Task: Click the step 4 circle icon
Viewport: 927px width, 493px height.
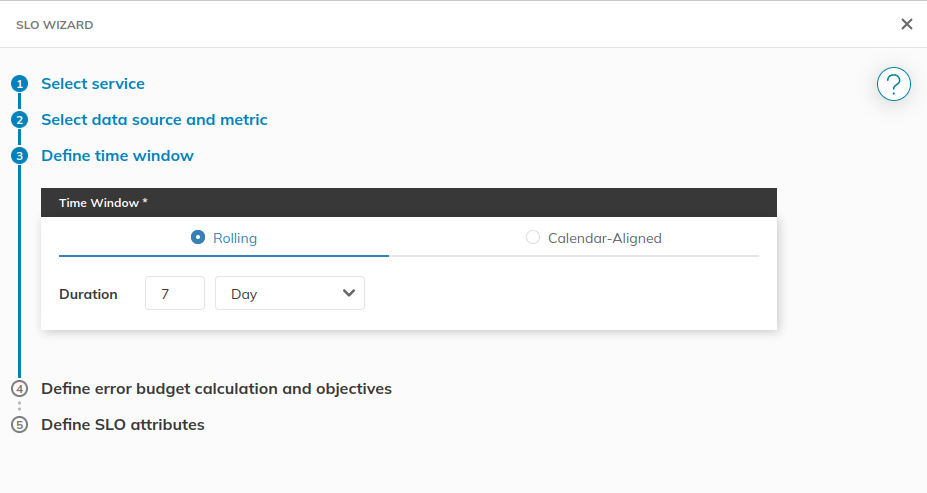Action: [20, 389]
